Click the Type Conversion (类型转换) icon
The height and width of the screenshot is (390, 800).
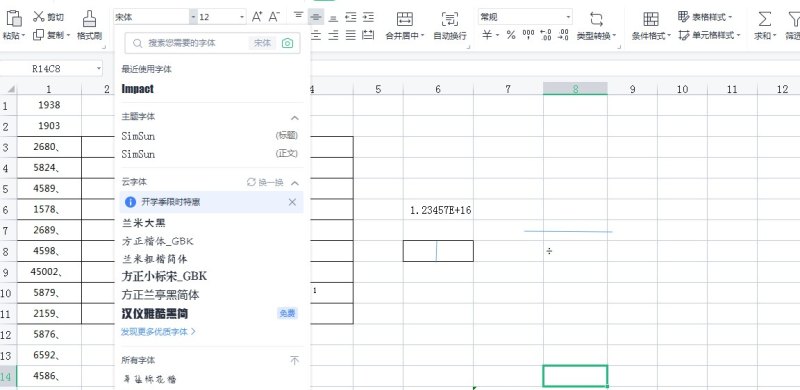coord(596,19)
